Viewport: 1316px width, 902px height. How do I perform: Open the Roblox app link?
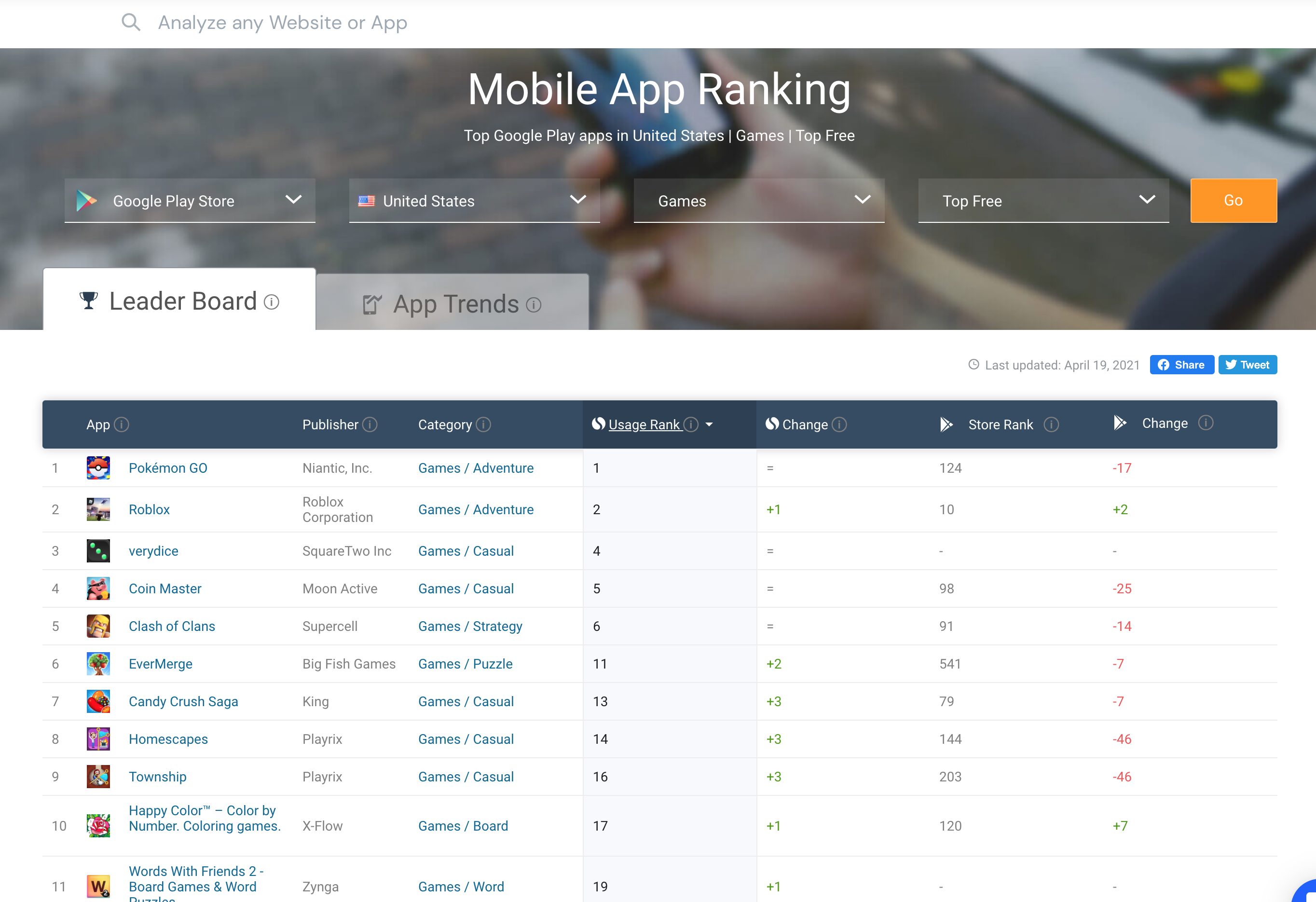[149, 509]
